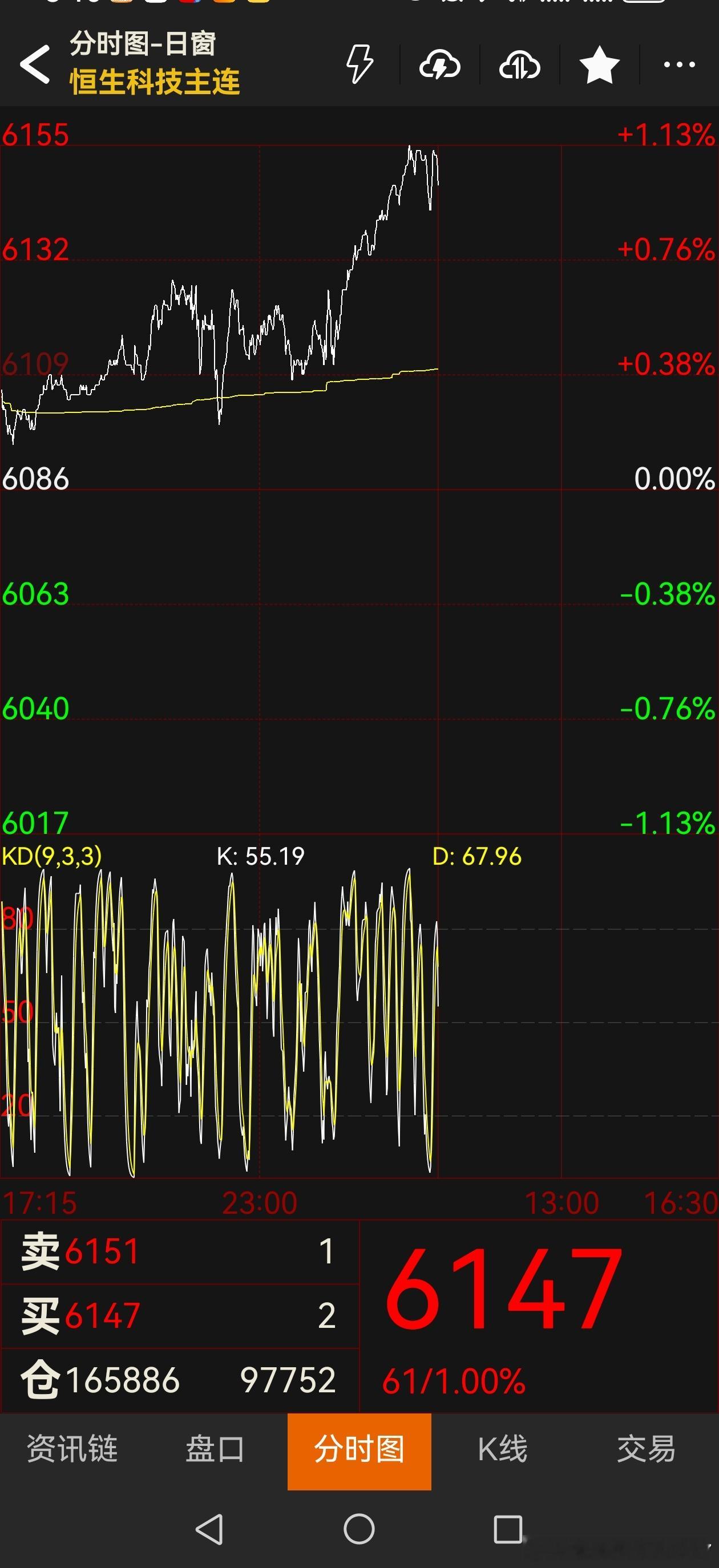Open the 分时图-日窗 title selector
Viewport: 719px width, 1568px height.
point(143,44)
